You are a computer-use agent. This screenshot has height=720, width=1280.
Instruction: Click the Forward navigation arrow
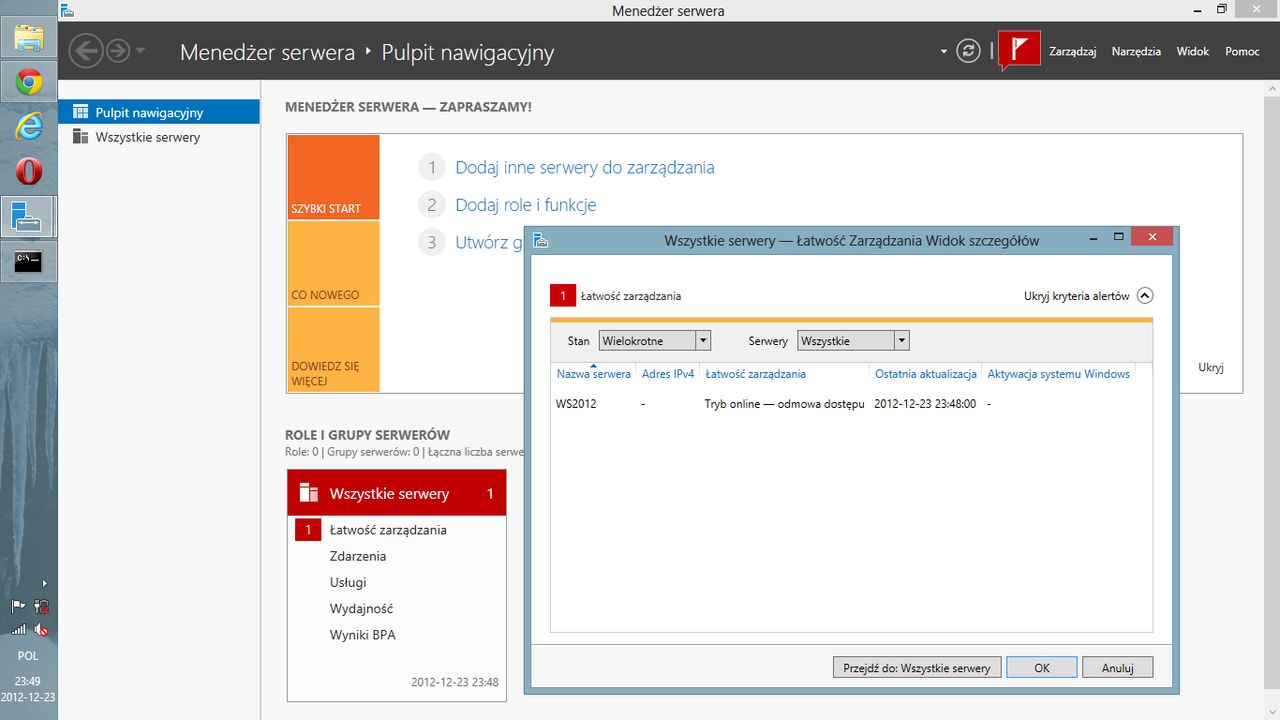click(x=118, y=51)
